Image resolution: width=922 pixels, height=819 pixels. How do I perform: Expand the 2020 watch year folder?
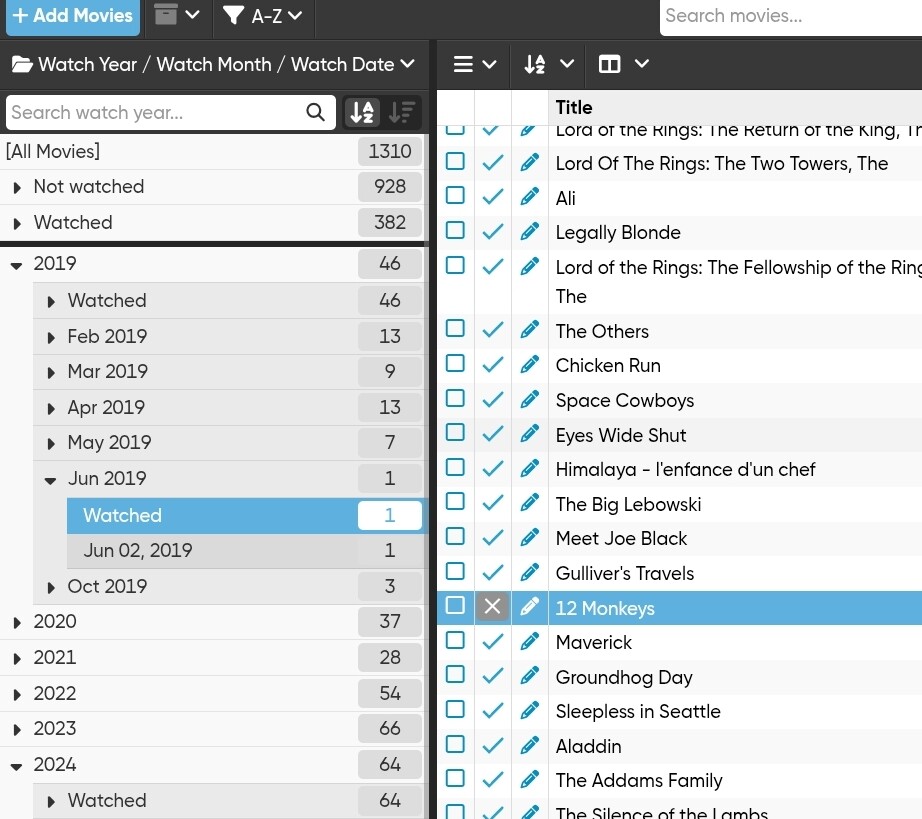pyautogui.click(x=17, y=622)
